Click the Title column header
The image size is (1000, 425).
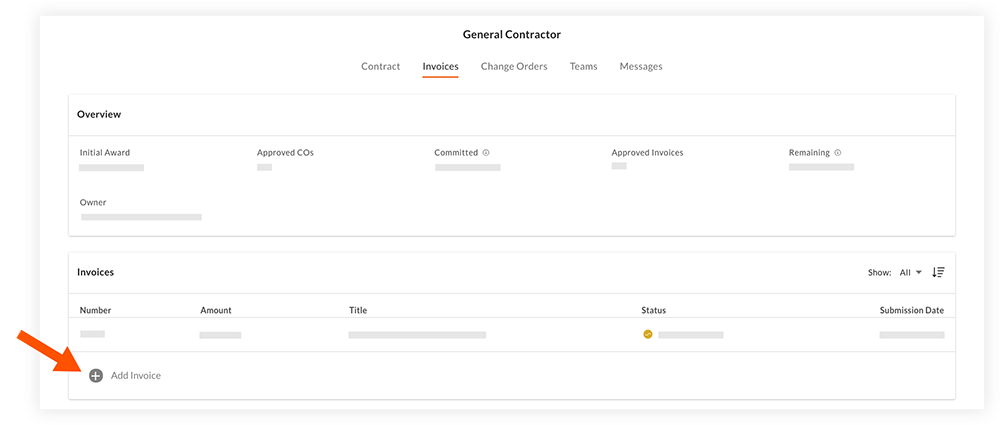[x=358, y=310]
